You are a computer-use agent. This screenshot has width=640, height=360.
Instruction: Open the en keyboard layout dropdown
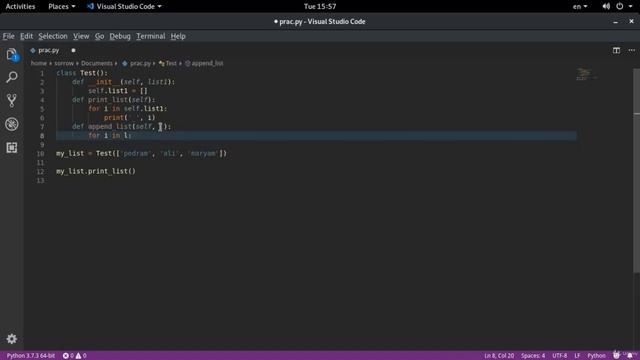point(580,6)
